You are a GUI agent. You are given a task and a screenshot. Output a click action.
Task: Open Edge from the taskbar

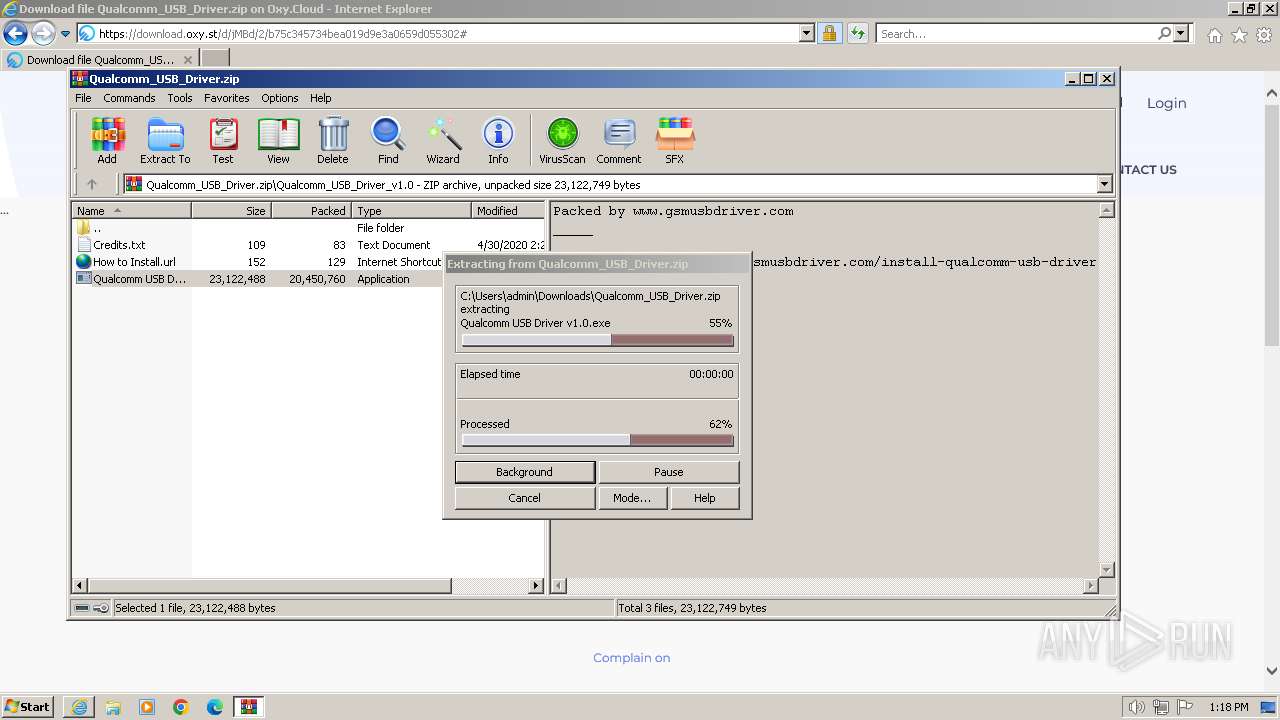click(x=215, y=707)
